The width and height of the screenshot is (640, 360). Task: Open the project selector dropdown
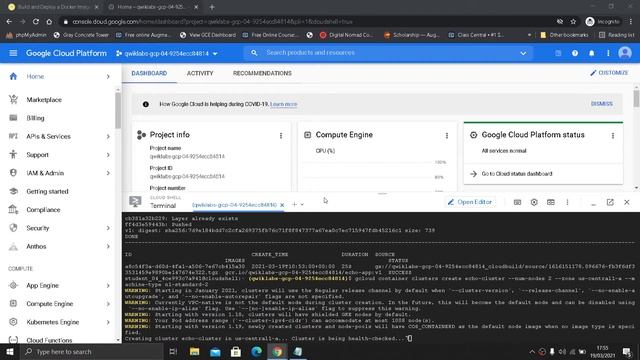point(167,53)
